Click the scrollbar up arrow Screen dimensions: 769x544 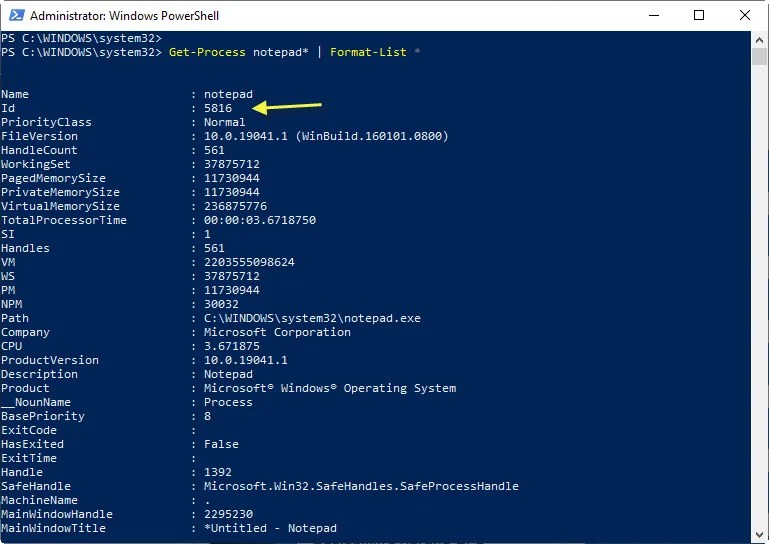(x=759, y=40)
